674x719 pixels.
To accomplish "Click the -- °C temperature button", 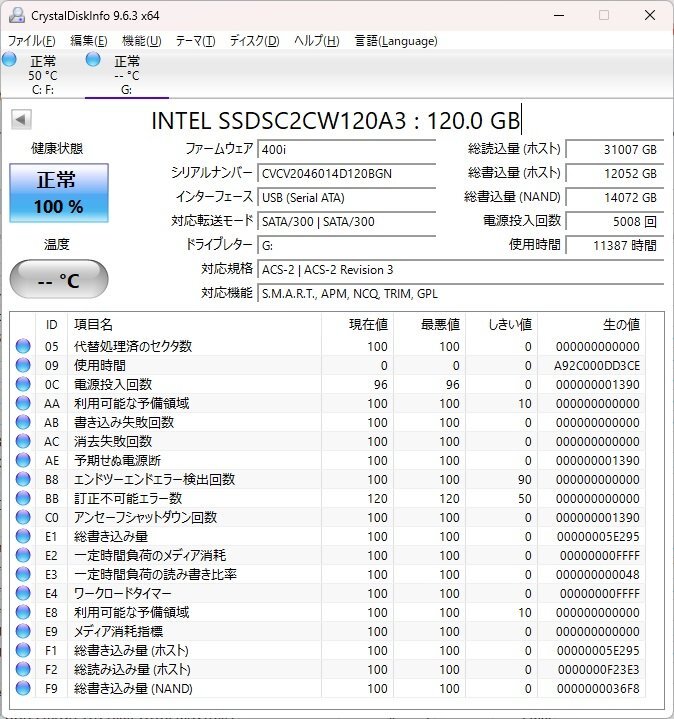I will coord(59,279).
